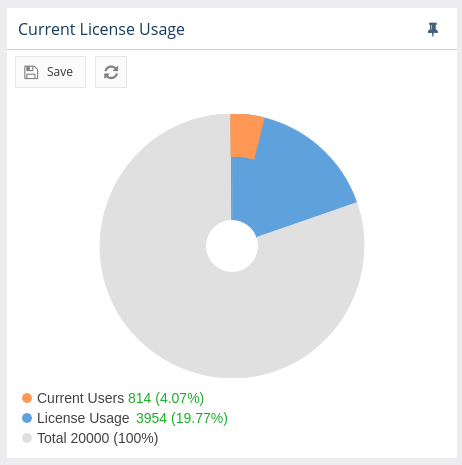Image resolution: width=462 pixels, height=465 pixels.
Task: Click the gray legend dot for Total
Action: tap(27, 438)
